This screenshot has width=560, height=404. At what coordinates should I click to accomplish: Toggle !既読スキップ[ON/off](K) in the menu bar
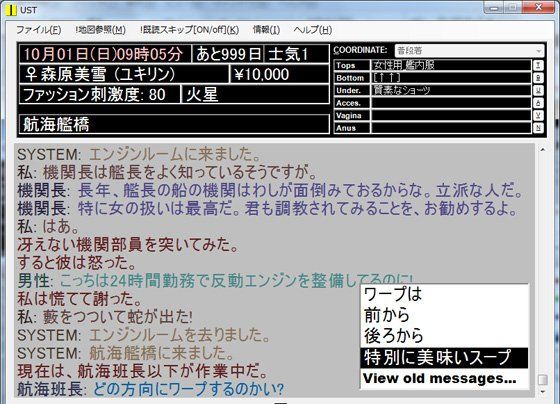pyautogui.click(x=190, y=30)
